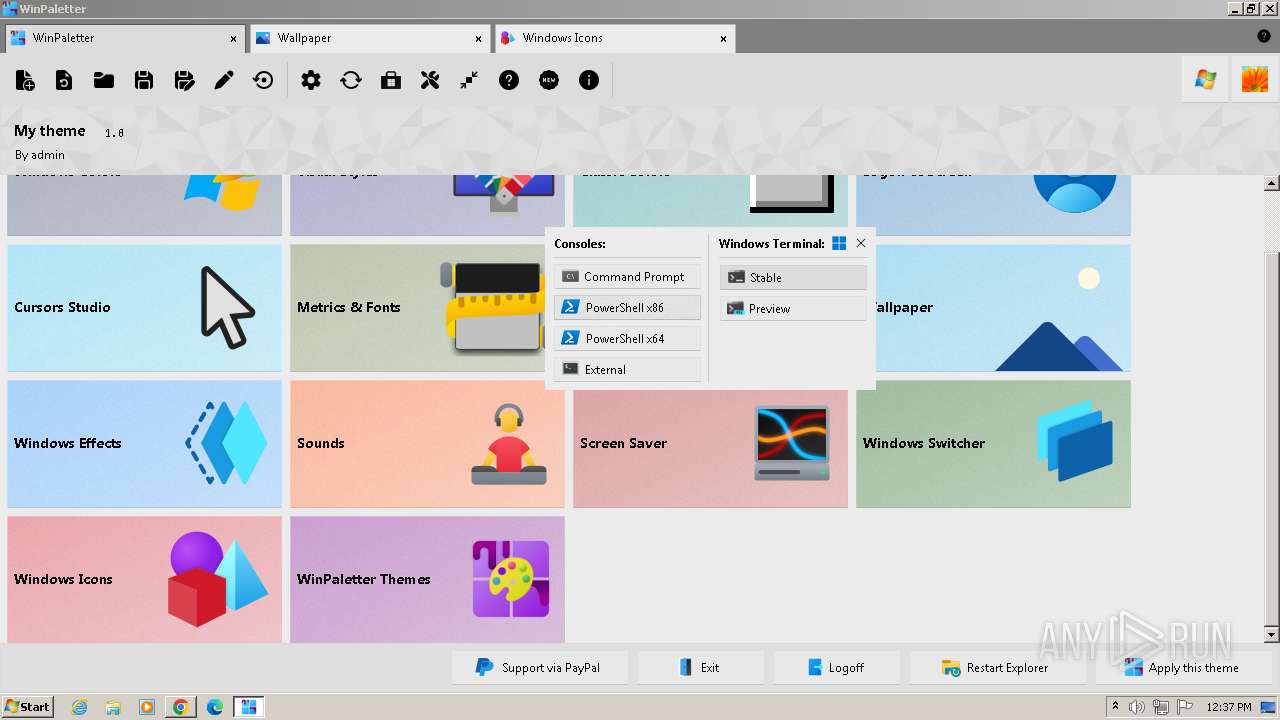Click the reset/restore circular icon
This screenshot has height=720, width=1280.
pos(264,80)
